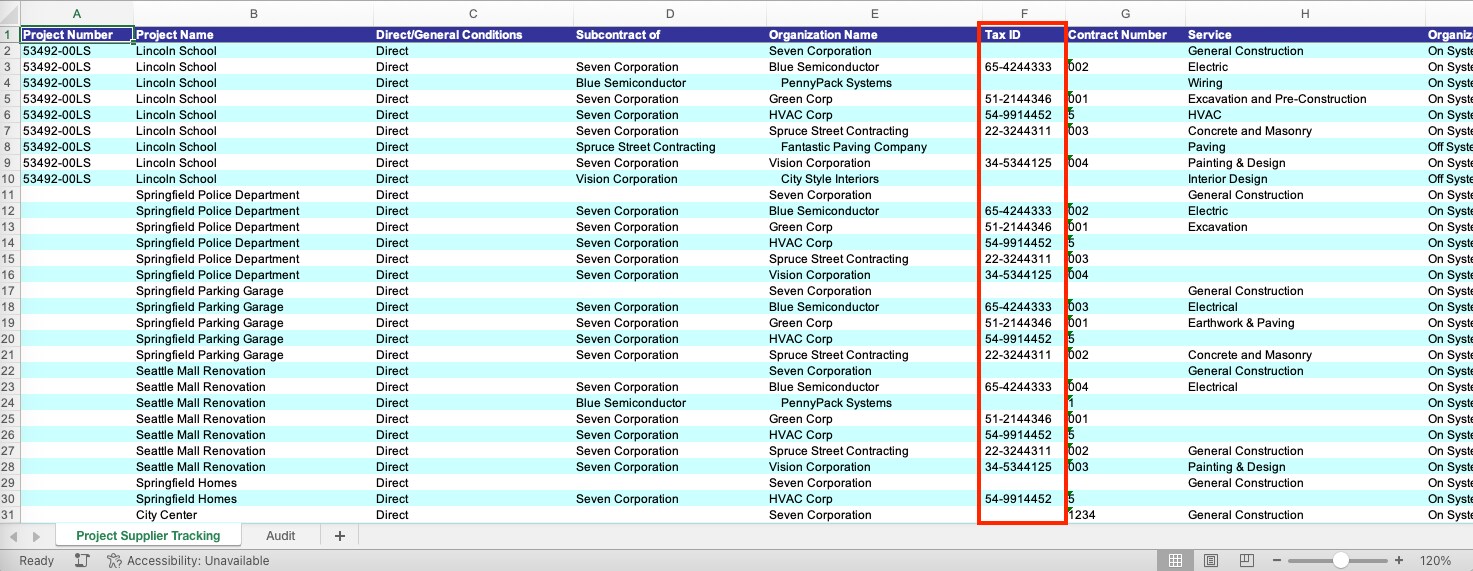Click the City Center project cell
This screenshot has height=571, width=1473.
coord(167,515)
